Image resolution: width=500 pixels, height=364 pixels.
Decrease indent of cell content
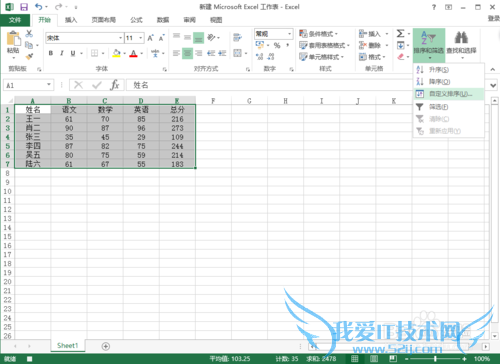click(211, 53)
